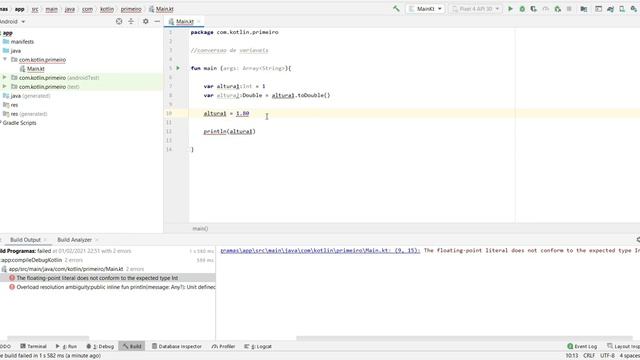Viewport: 640px width, 360px height.
Task: Open the Event Log button
Action: 582,346
